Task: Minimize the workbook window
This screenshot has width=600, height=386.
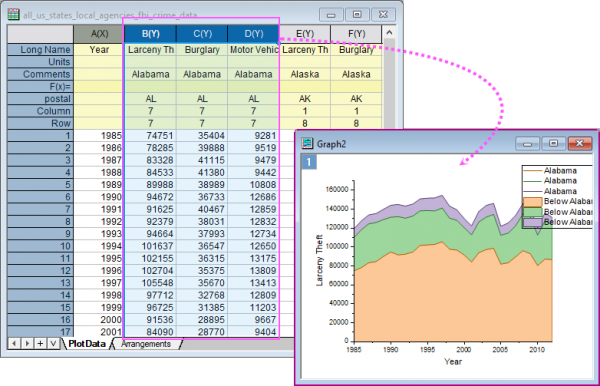Action: point(331,15)
